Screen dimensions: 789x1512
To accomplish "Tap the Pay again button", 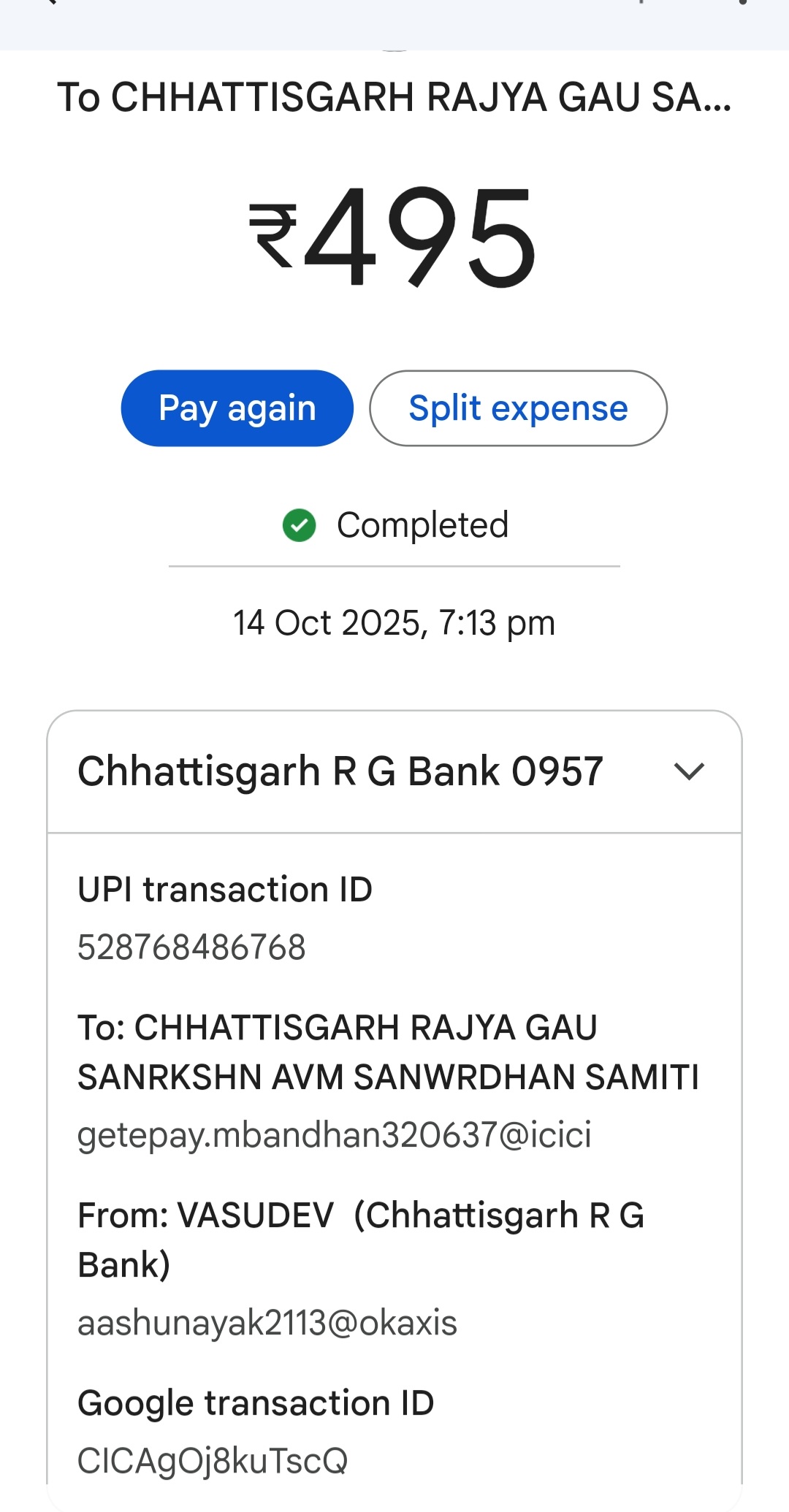I will [237, 408].
